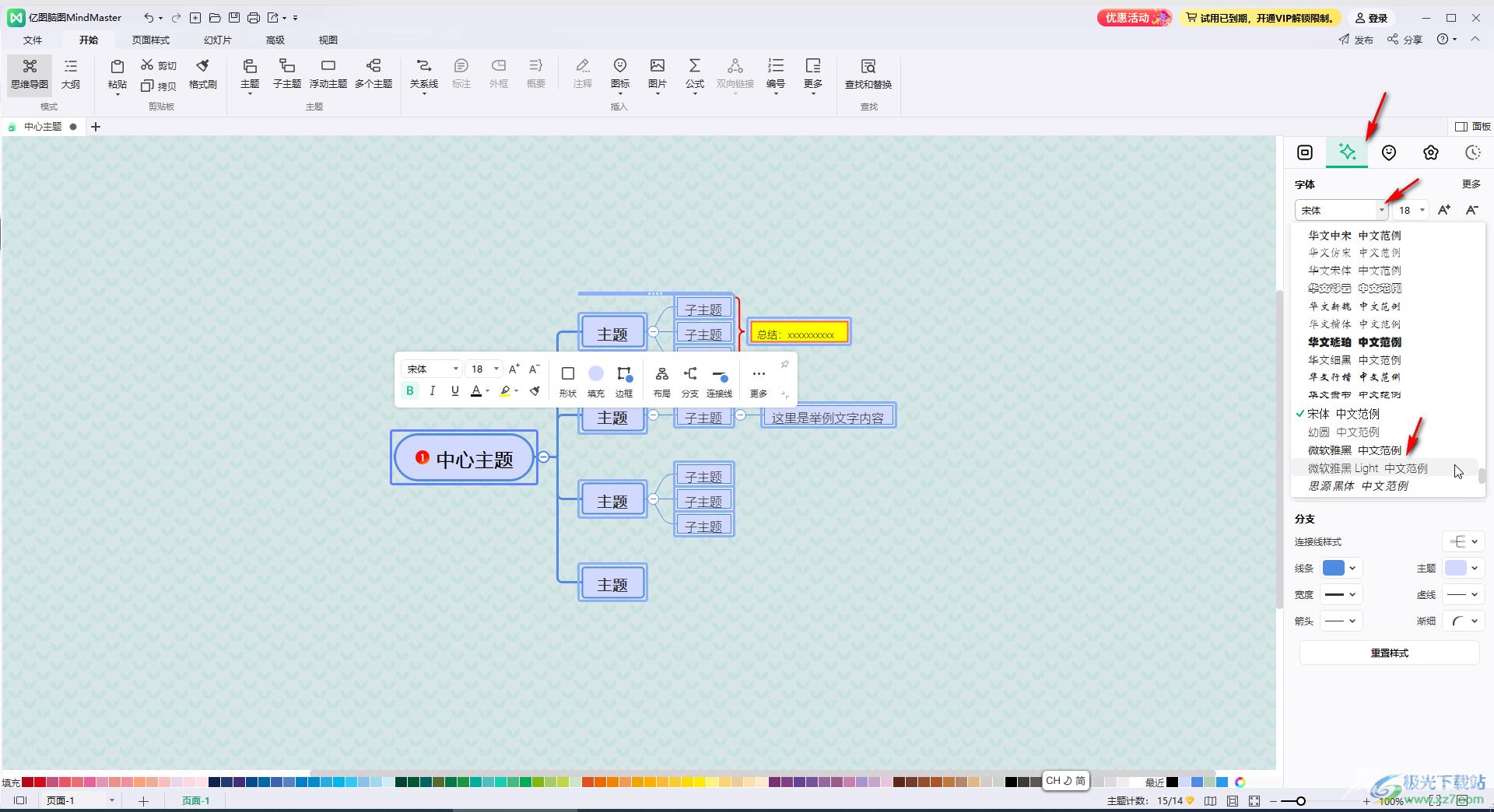The height and width of the screenshot is (812, 1494).
Task: Open the line color (线条) dropdown
Action: tap(1341, 568)
